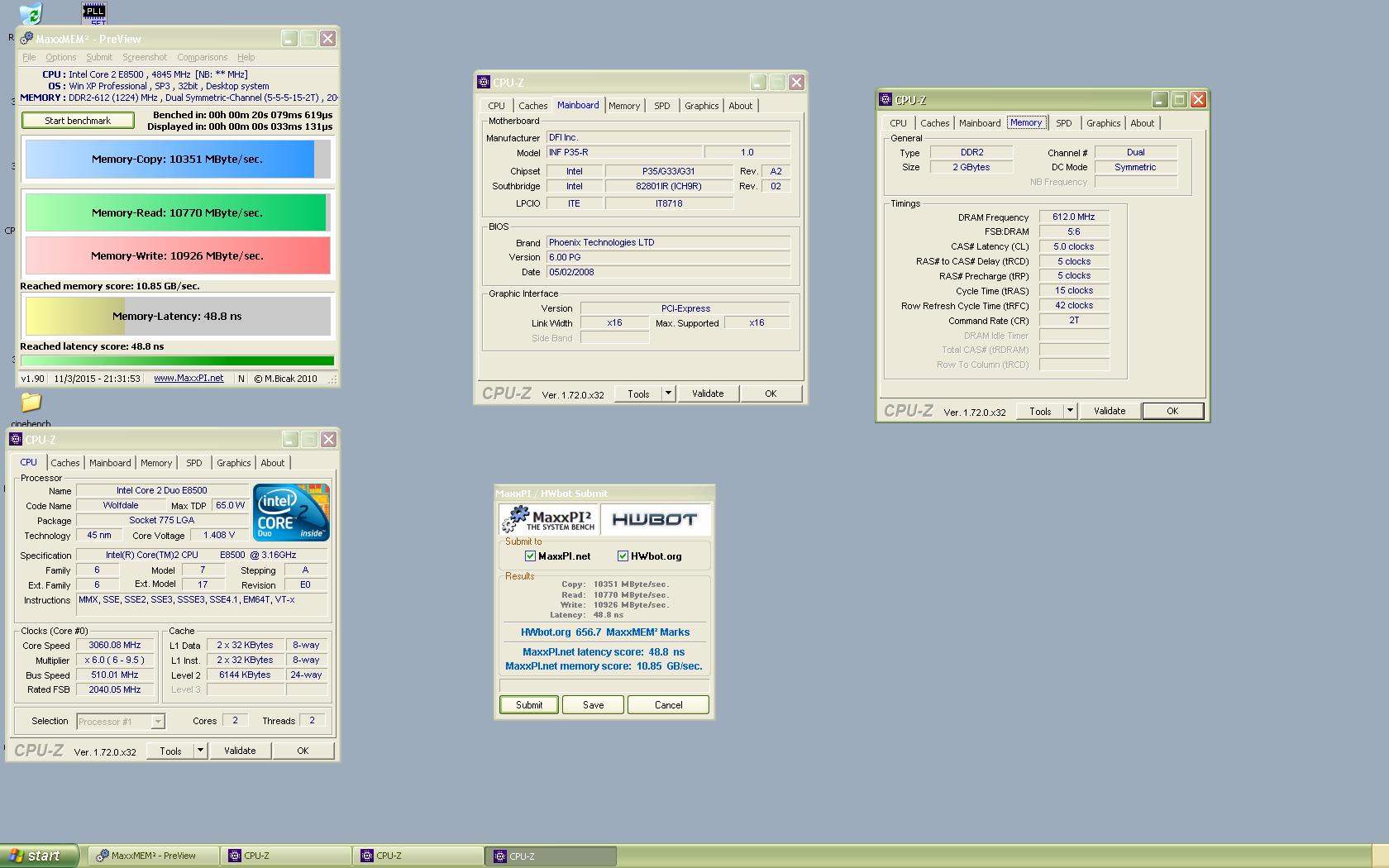Click the MaxxPI² system bench logo
The image size is (1389, 868).
click(549, 519)
